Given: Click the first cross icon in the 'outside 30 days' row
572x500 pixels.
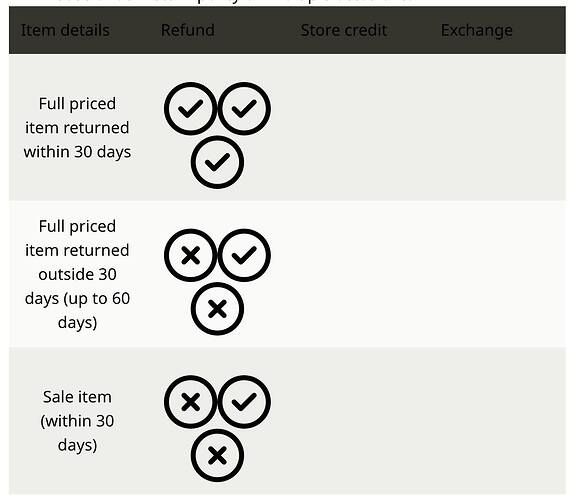Looking at the screenshot, I should click(190, 255).
